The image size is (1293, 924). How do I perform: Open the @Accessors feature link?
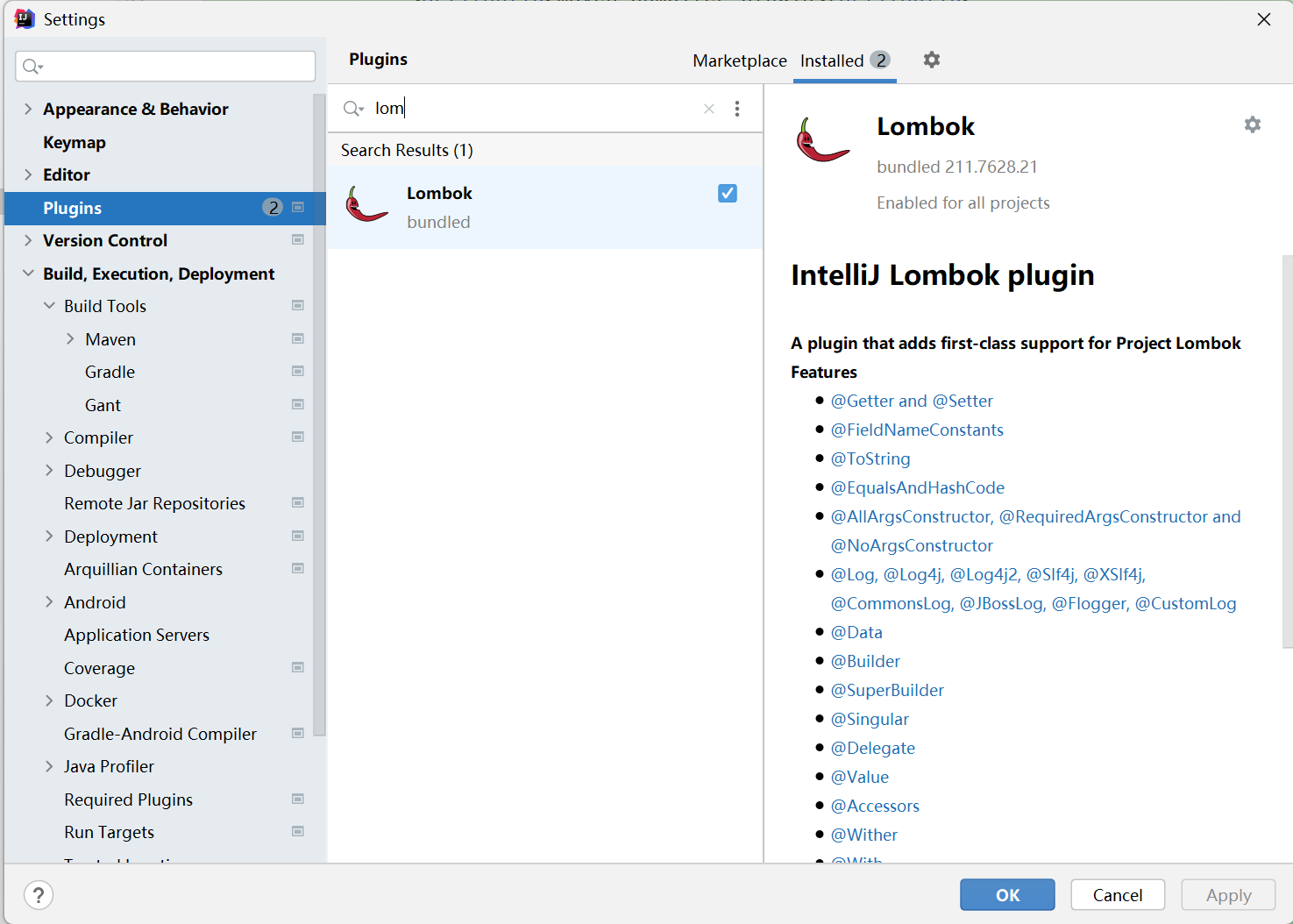tap(875, 806)
